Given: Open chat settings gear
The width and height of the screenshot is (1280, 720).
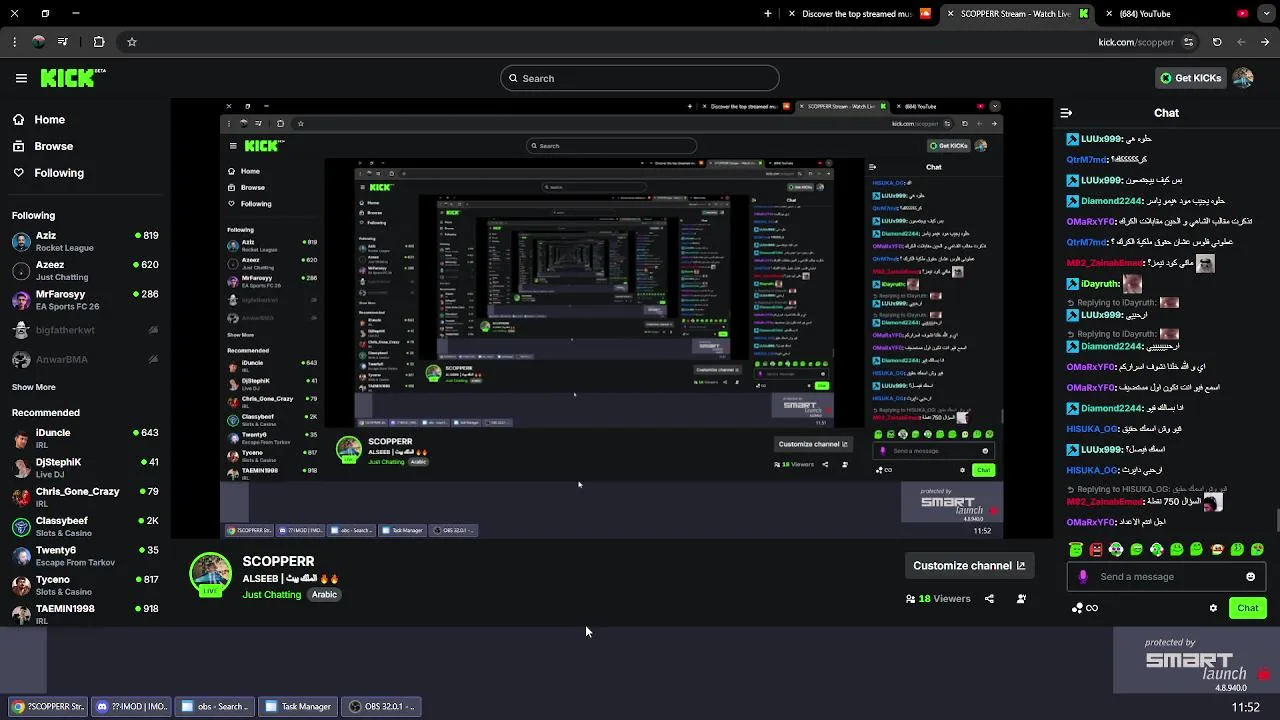Looking at the screenshot, I should 1213,608.
